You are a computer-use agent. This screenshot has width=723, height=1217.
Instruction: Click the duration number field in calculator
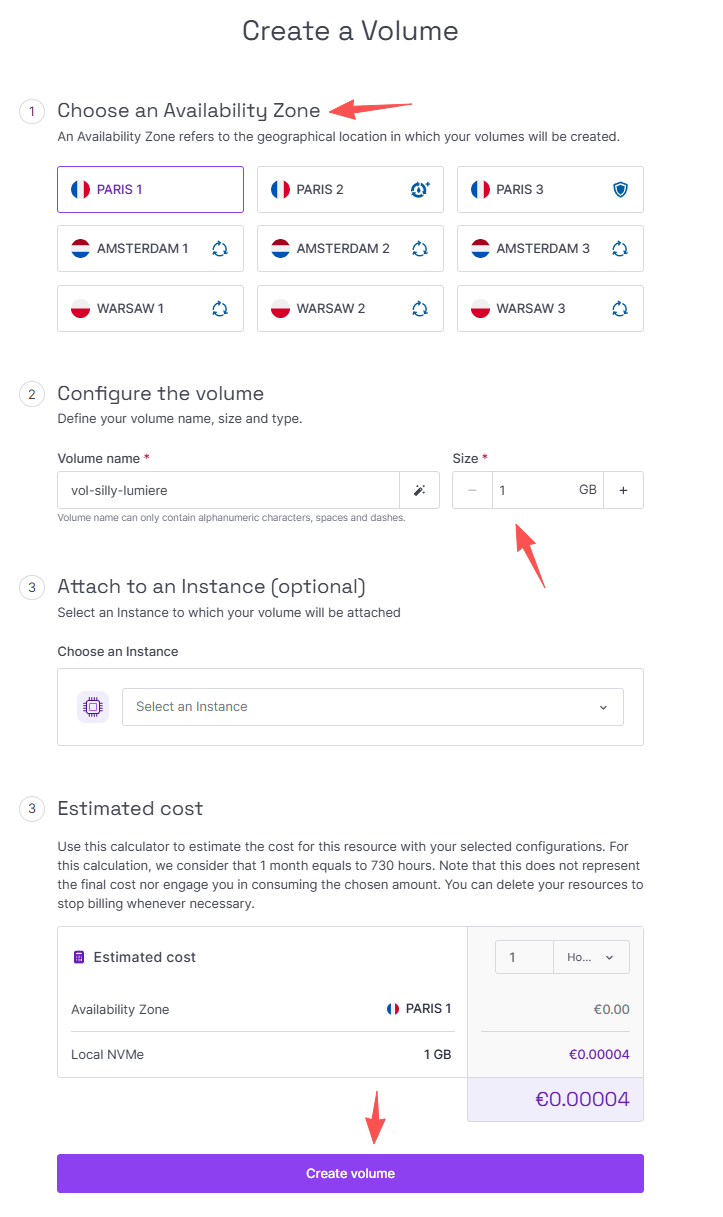(524, 957)
